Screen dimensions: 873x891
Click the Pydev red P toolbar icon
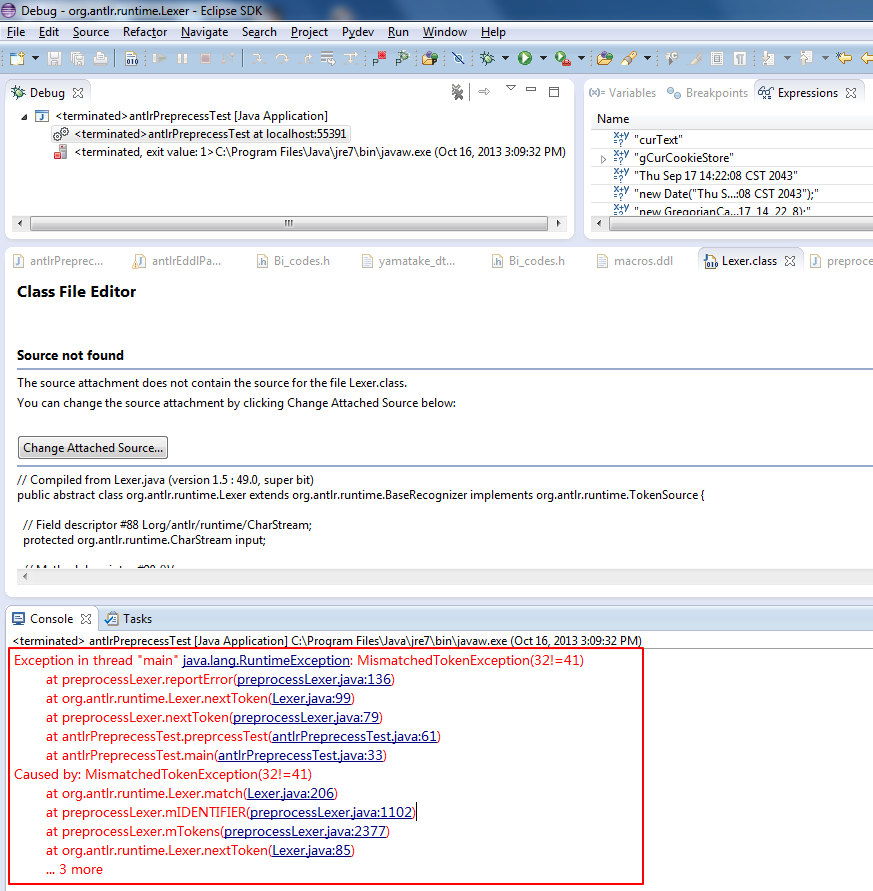(379, 58)
